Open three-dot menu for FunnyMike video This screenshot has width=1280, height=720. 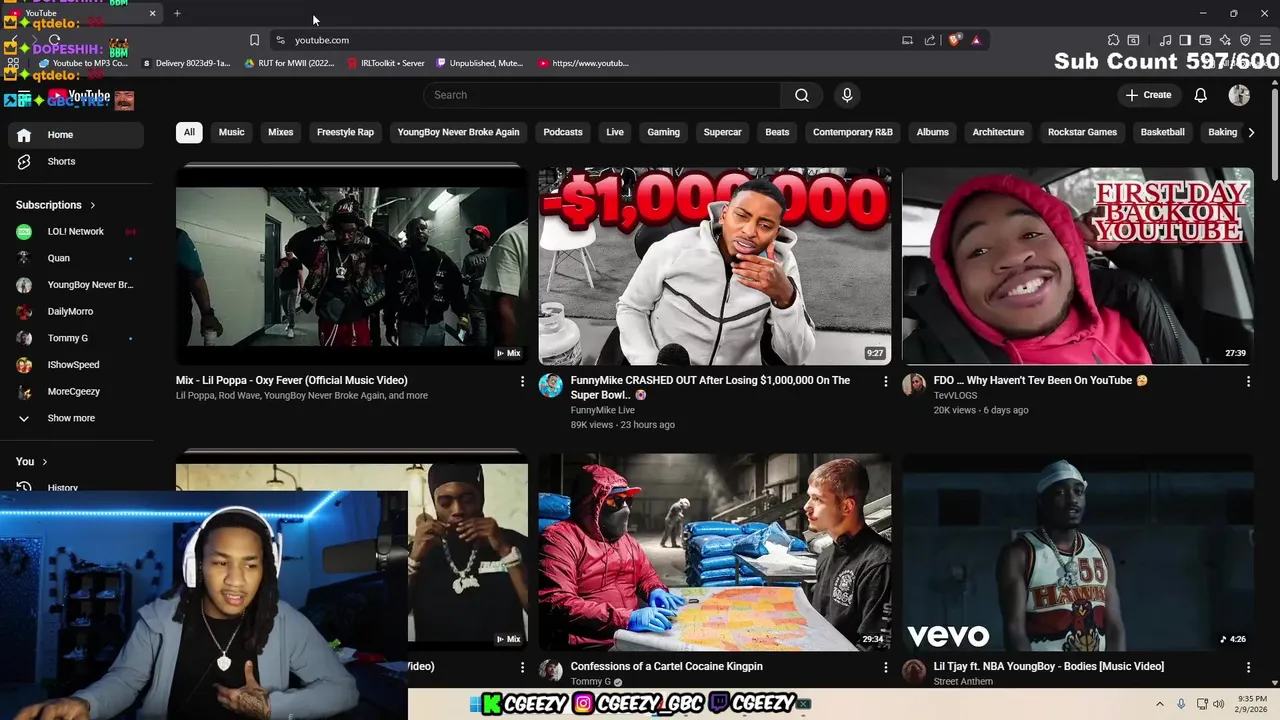click(x=885, y=381)
